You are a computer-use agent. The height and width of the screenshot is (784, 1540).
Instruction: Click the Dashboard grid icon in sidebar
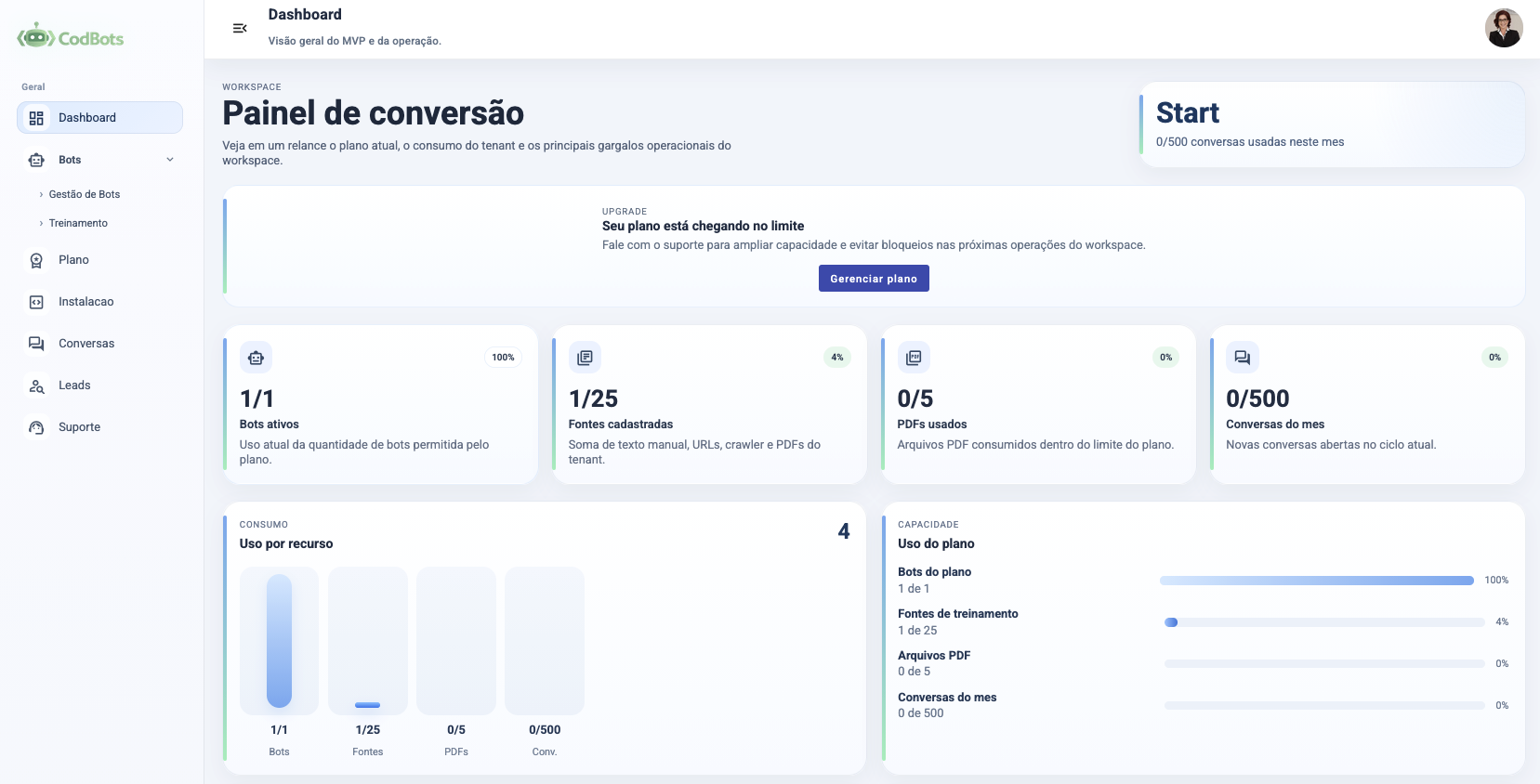coord(36,118)
